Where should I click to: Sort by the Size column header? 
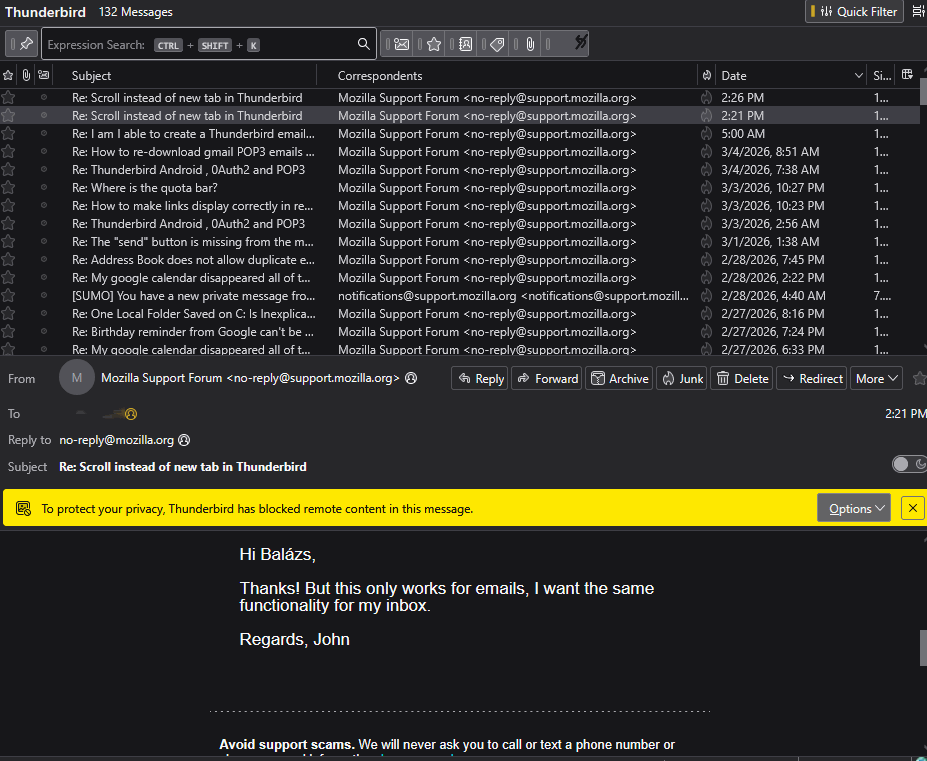coord(882,76)
